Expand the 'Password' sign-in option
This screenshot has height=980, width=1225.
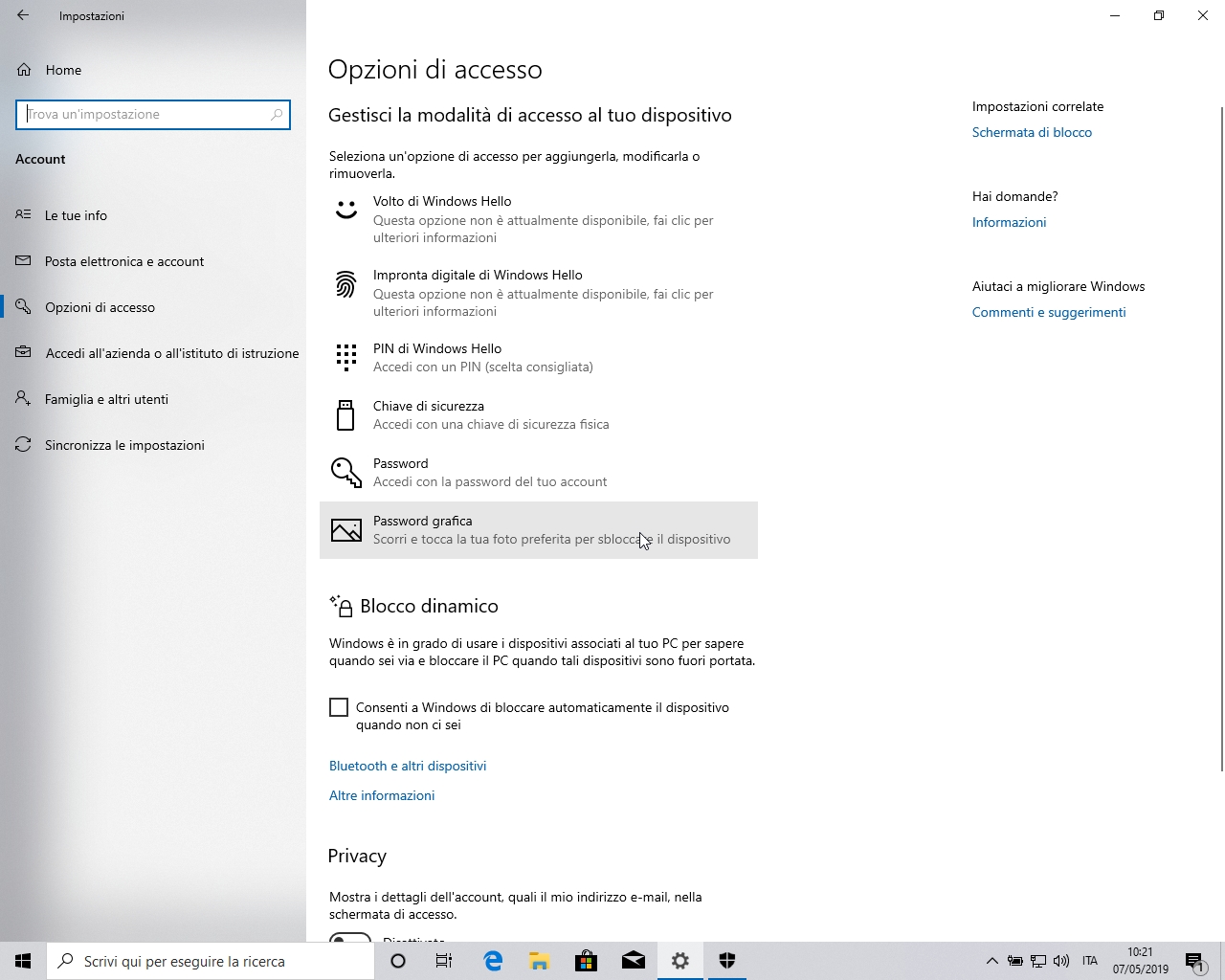[x=539, y=472]
